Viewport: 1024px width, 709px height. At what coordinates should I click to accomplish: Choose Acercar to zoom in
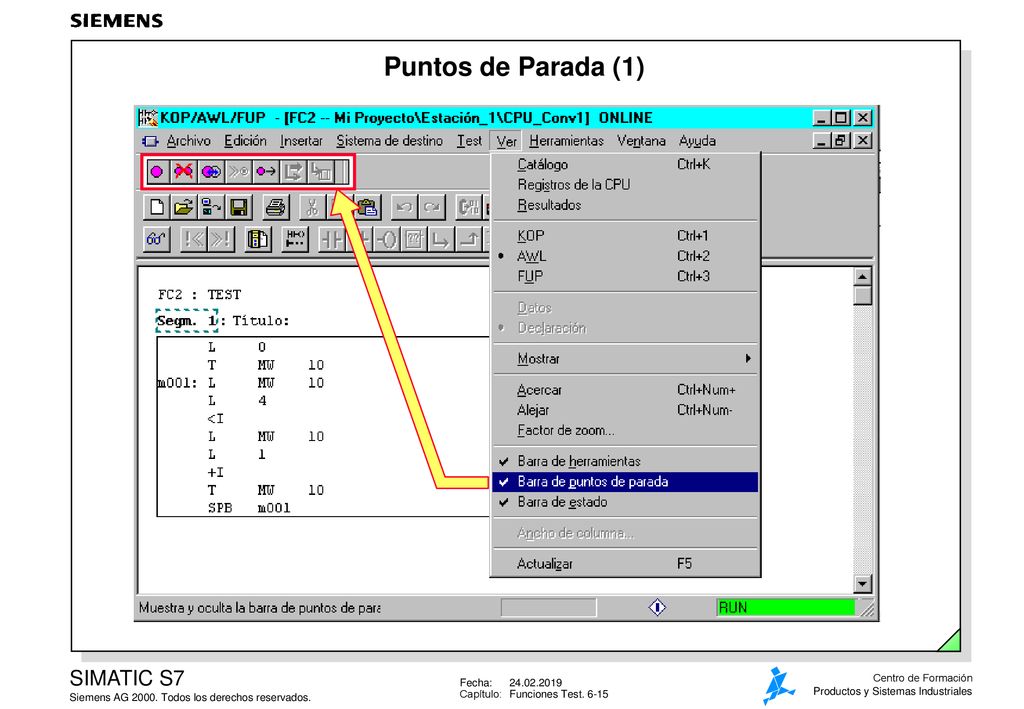pyautogui.click(x=625, y=390)
